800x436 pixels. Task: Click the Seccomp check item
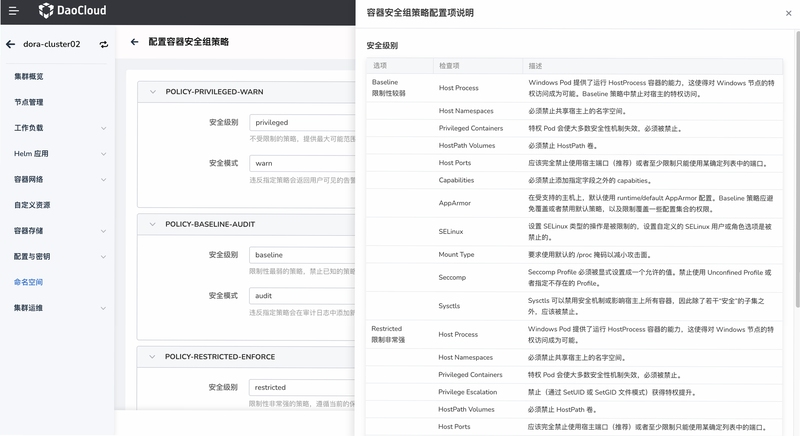click(x=452, y=277)
